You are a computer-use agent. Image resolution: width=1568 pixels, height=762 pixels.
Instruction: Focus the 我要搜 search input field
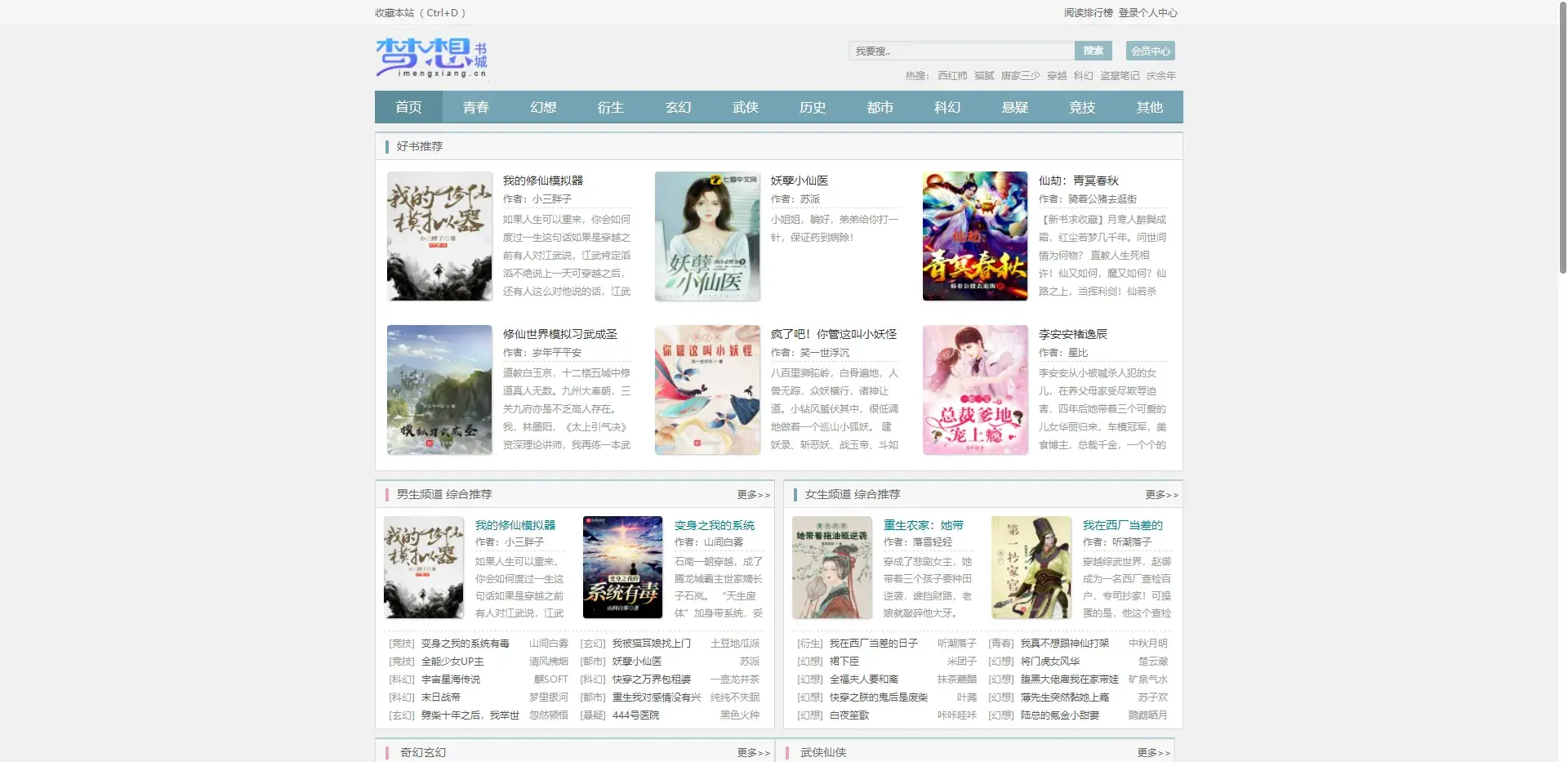point(961,51)
